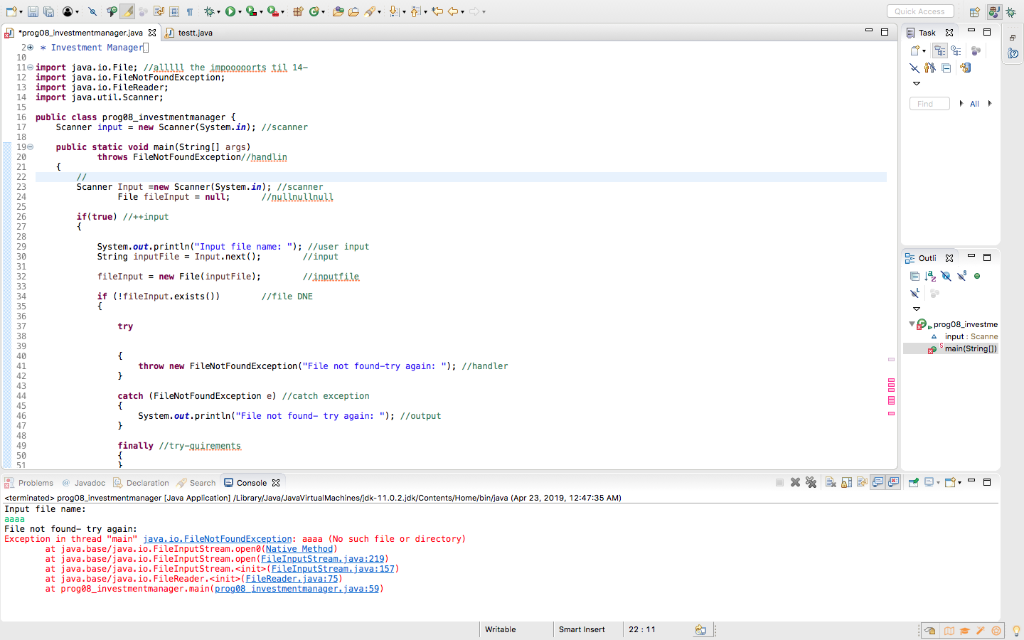
Task: Toggle Categorized view in Task List
Action: pyautogui.click(x=939, y=50)
